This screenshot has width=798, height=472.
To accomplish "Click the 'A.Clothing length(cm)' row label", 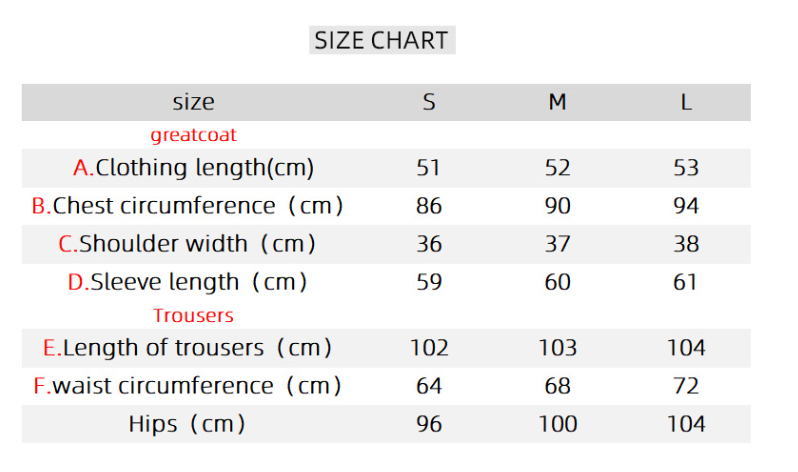I will point(194,168).
